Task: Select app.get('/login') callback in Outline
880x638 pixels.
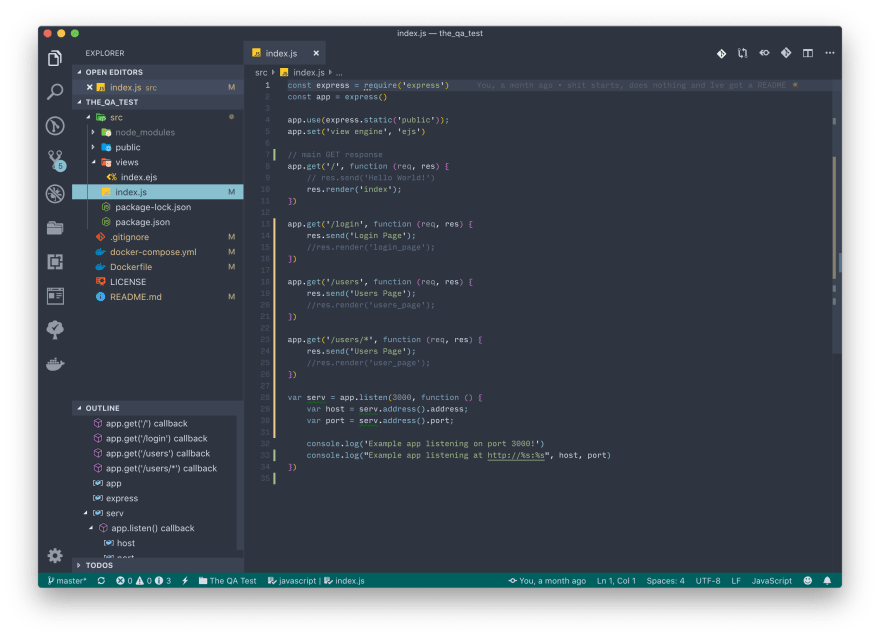Action: (x=155, y=438)
